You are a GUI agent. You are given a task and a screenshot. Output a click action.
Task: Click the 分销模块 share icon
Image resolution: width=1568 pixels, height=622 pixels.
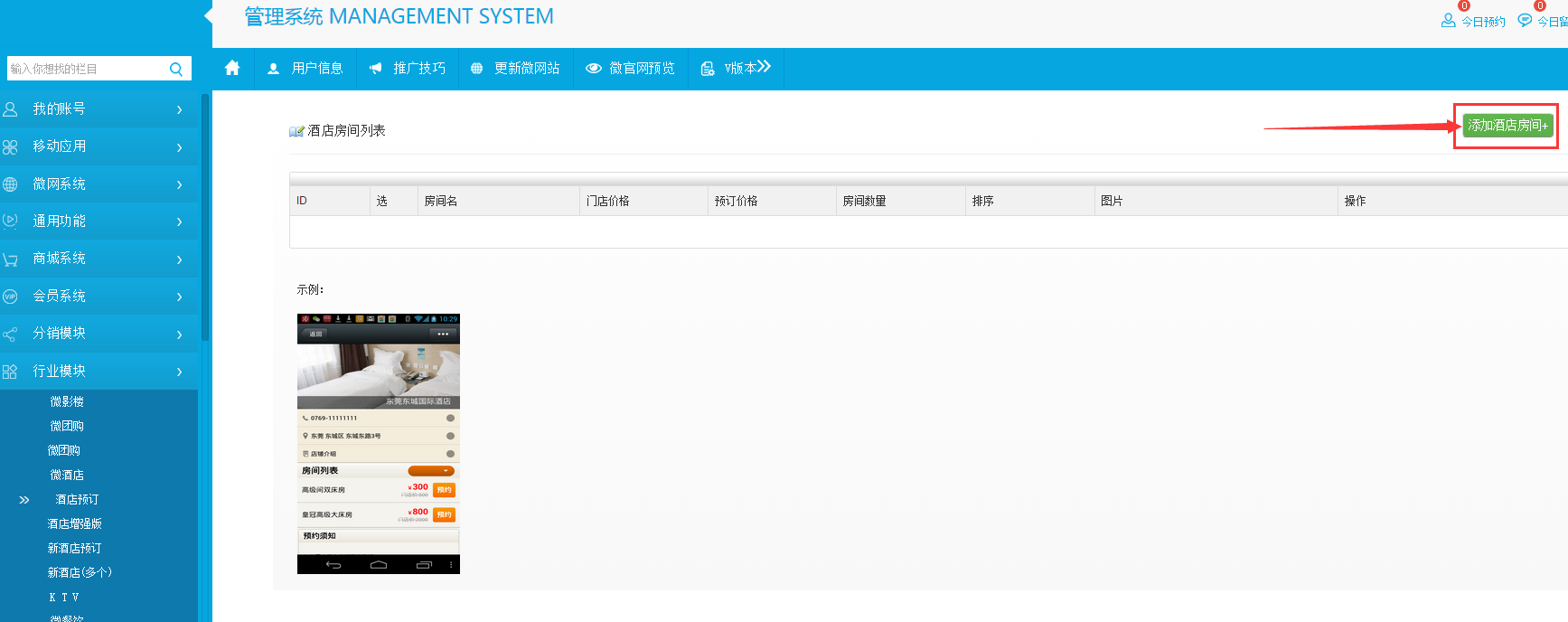[11, 335]
